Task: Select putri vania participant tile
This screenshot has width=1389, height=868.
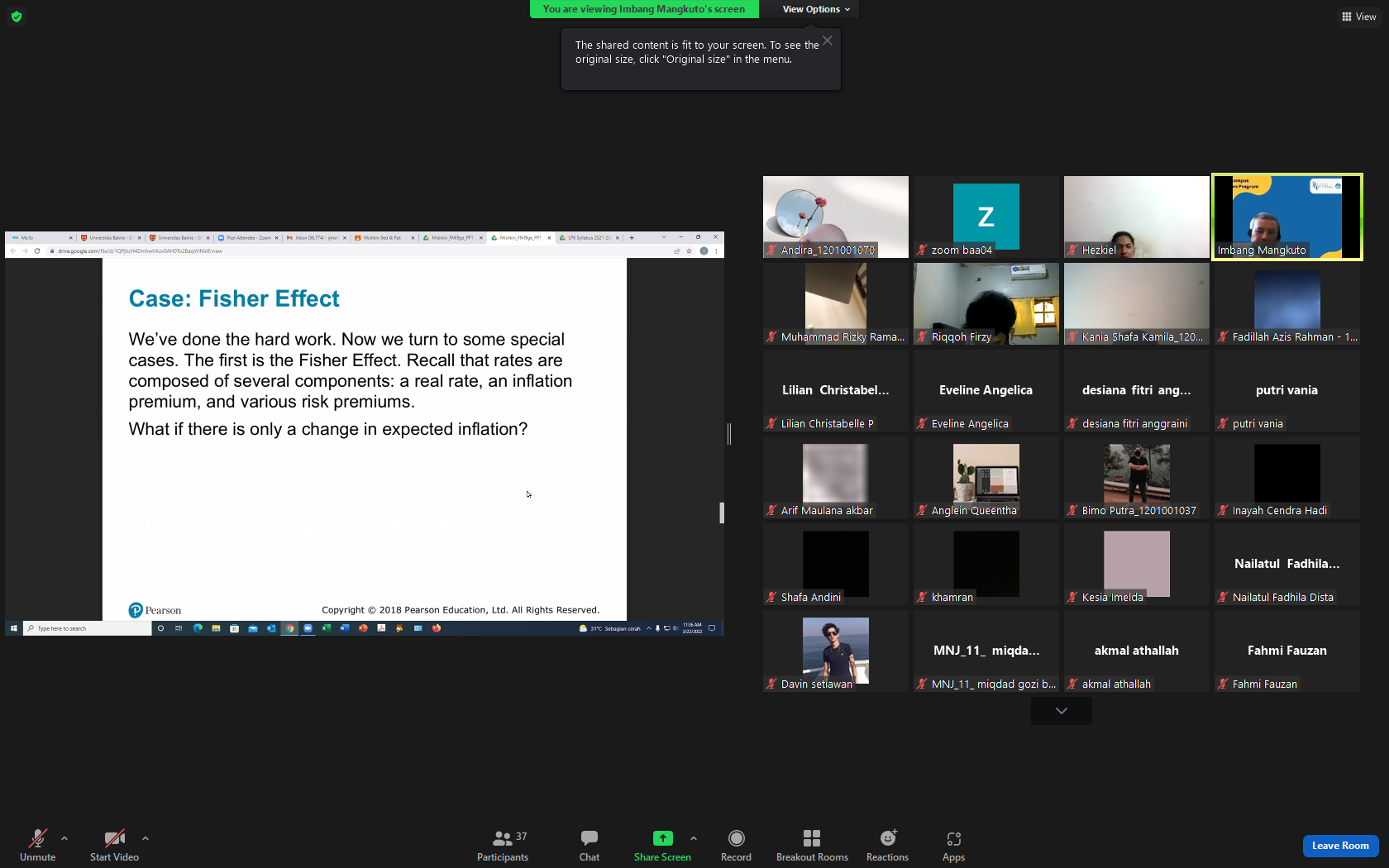Action: click(1286, 390)
